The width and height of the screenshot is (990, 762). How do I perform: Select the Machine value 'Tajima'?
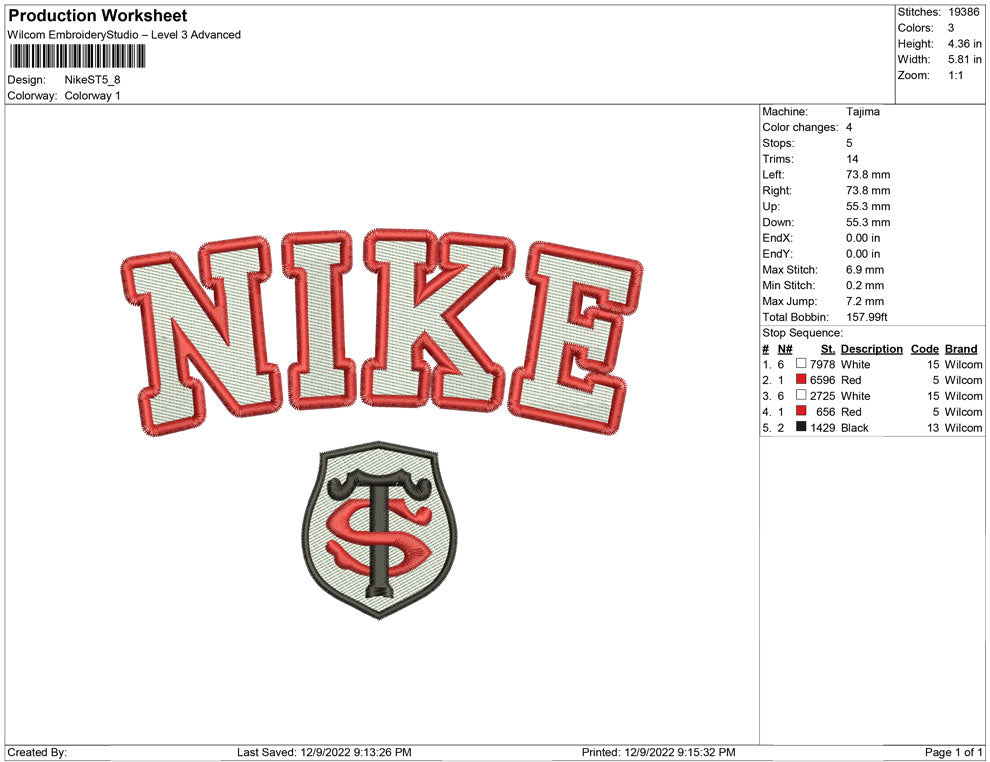point(862,112)
